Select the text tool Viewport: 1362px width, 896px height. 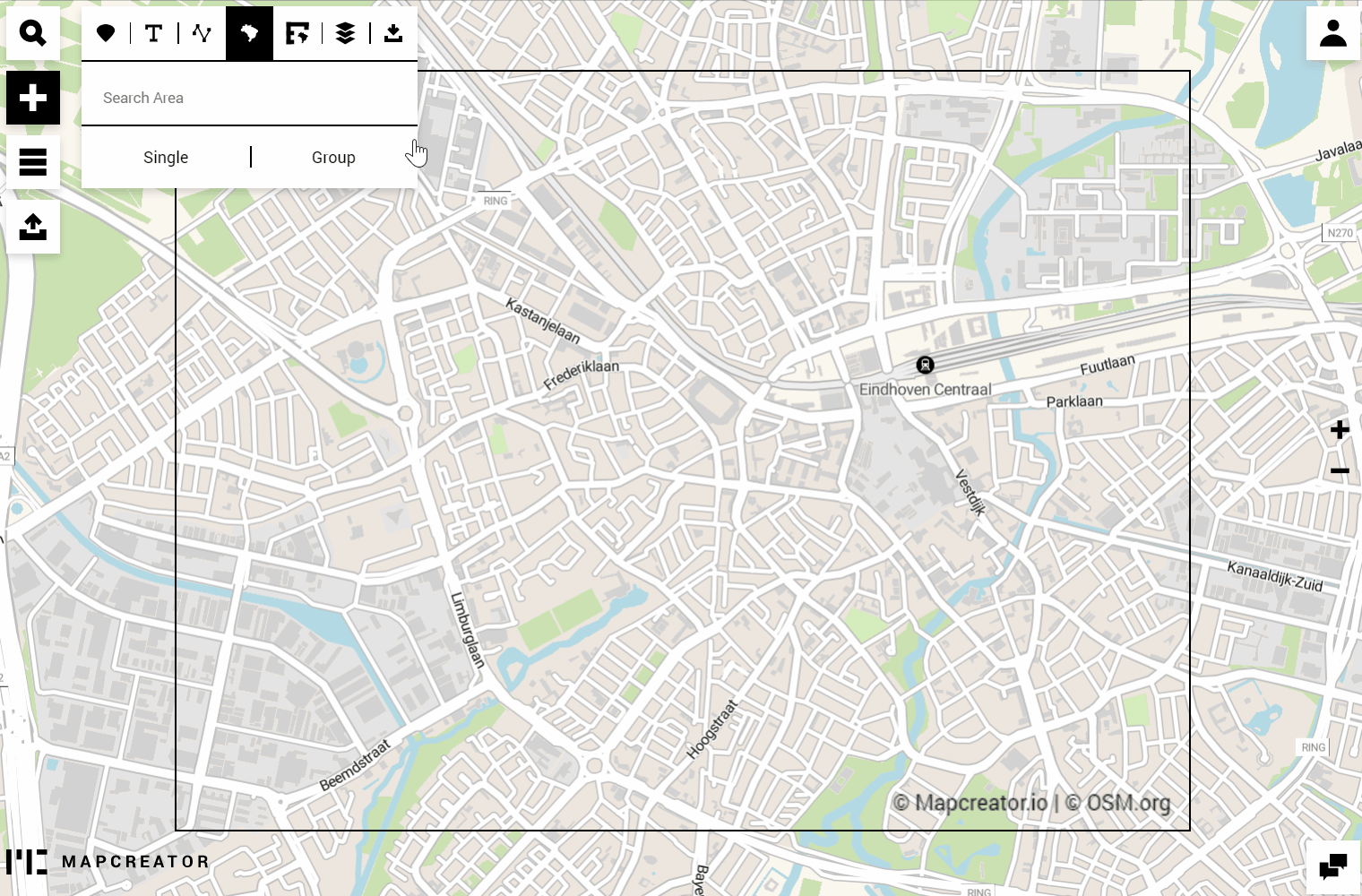153,33
